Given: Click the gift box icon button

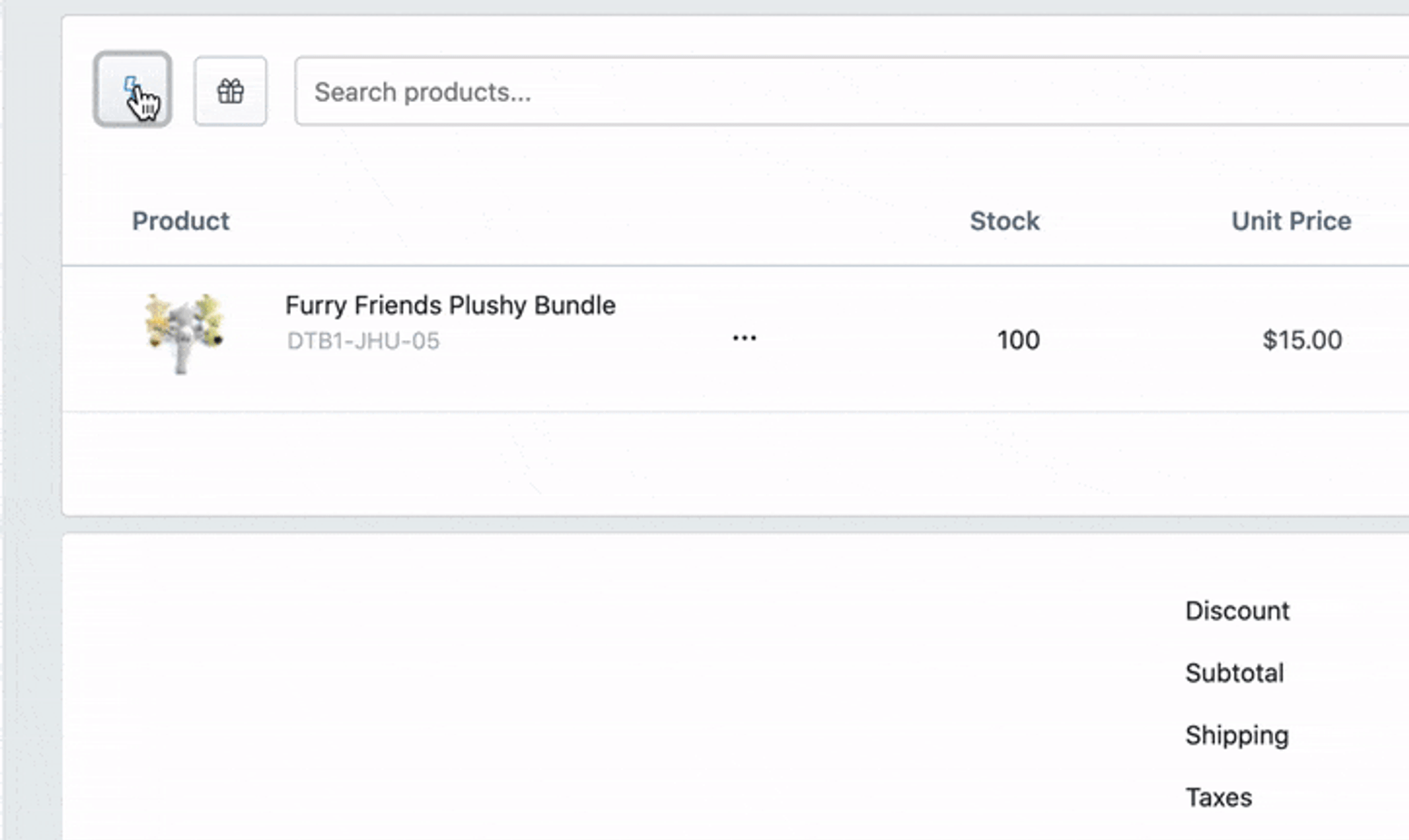Looking at the screenshot, I should (230, 92).
